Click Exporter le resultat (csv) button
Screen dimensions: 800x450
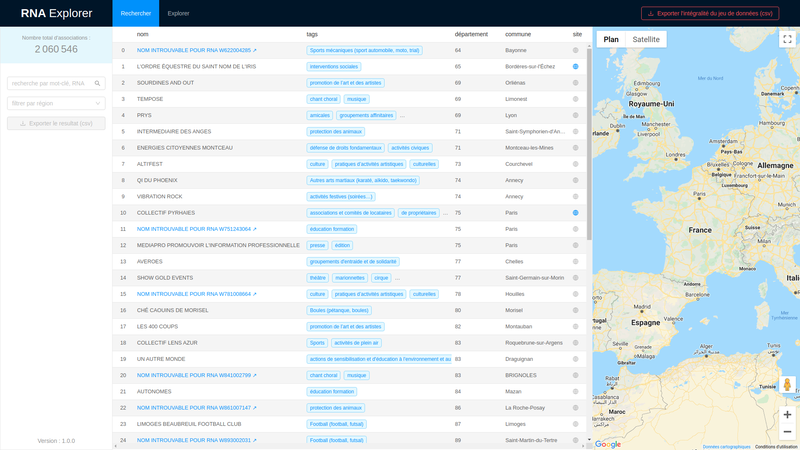(x=56, y=123)
